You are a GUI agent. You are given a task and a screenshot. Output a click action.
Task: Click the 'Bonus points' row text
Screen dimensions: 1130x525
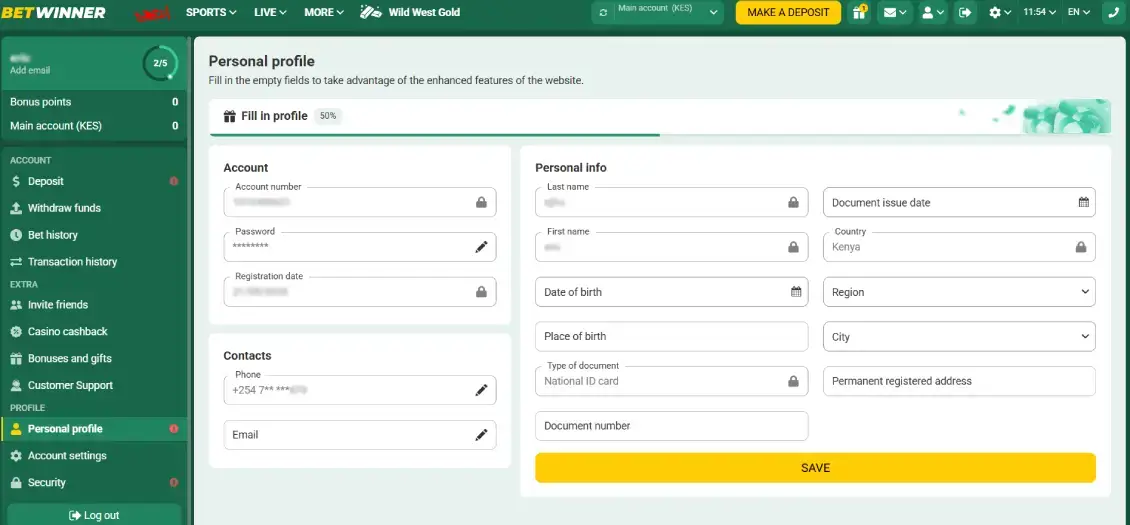pyautogui.click(x=40, y=102)
